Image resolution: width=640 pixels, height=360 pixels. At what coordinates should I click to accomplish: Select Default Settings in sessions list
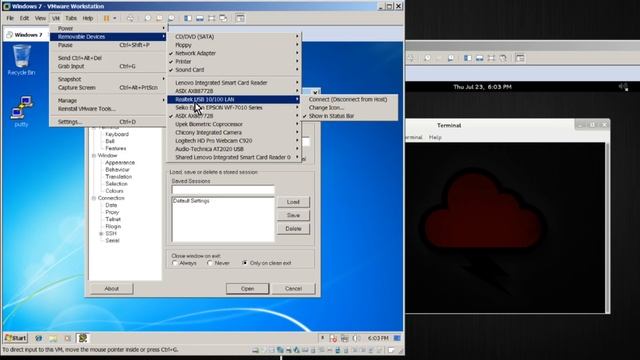pyautogui.click(x=191, y=201)
